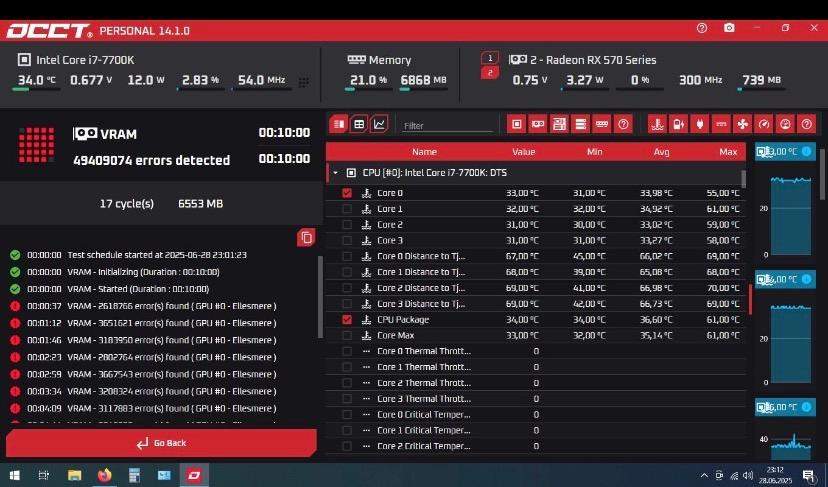Screen dimensions: 828x487
Task: Copy the test log with the copy icon
Action: point(306,238)
